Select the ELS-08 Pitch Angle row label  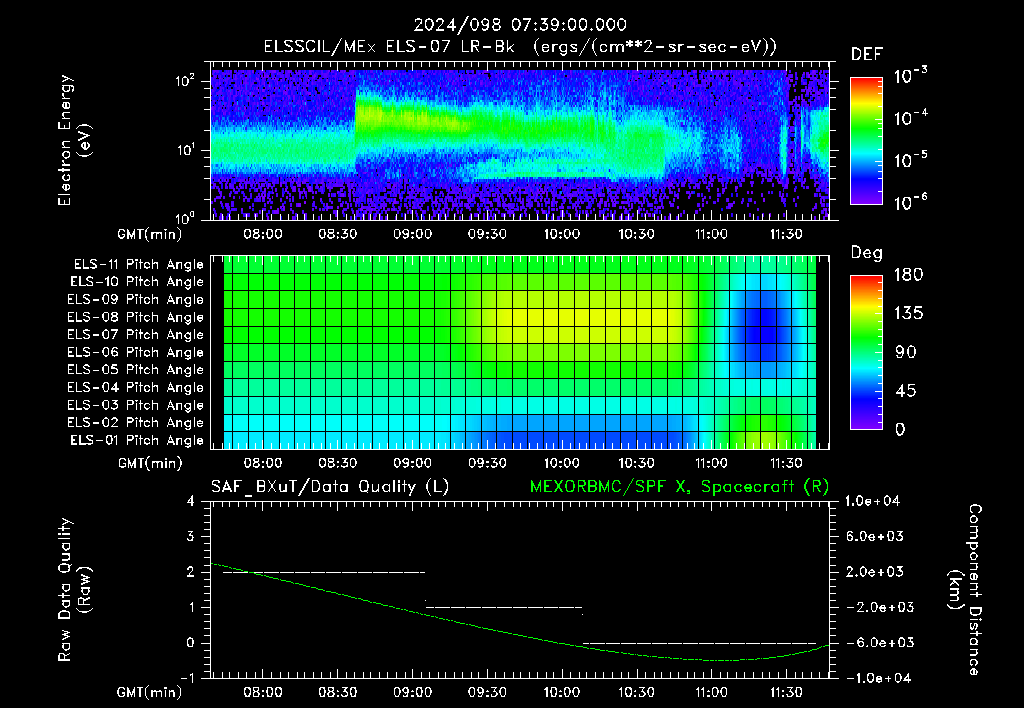coord(135,317)
